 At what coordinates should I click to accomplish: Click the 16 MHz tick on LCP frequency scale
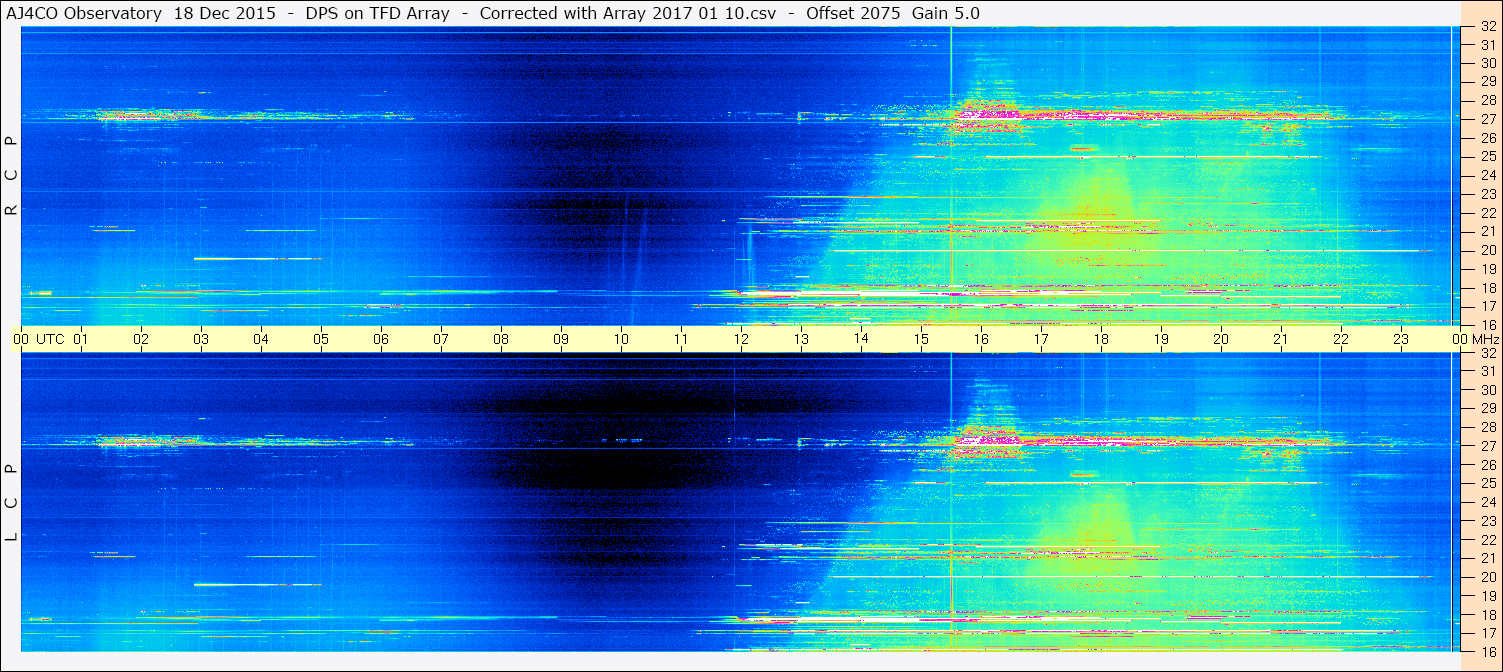(x=1487, y=651)
